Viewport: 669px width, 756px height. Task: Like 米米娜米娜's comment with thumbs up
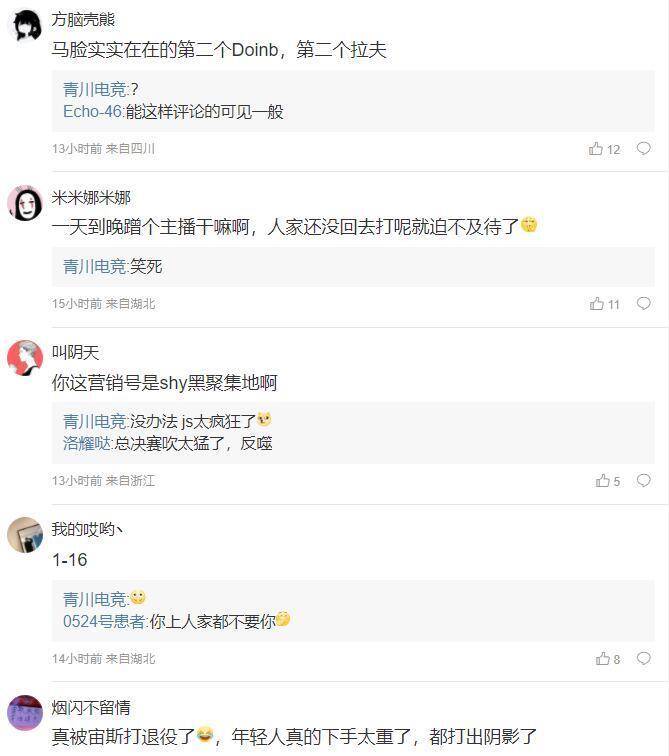(x=596, y=304)
